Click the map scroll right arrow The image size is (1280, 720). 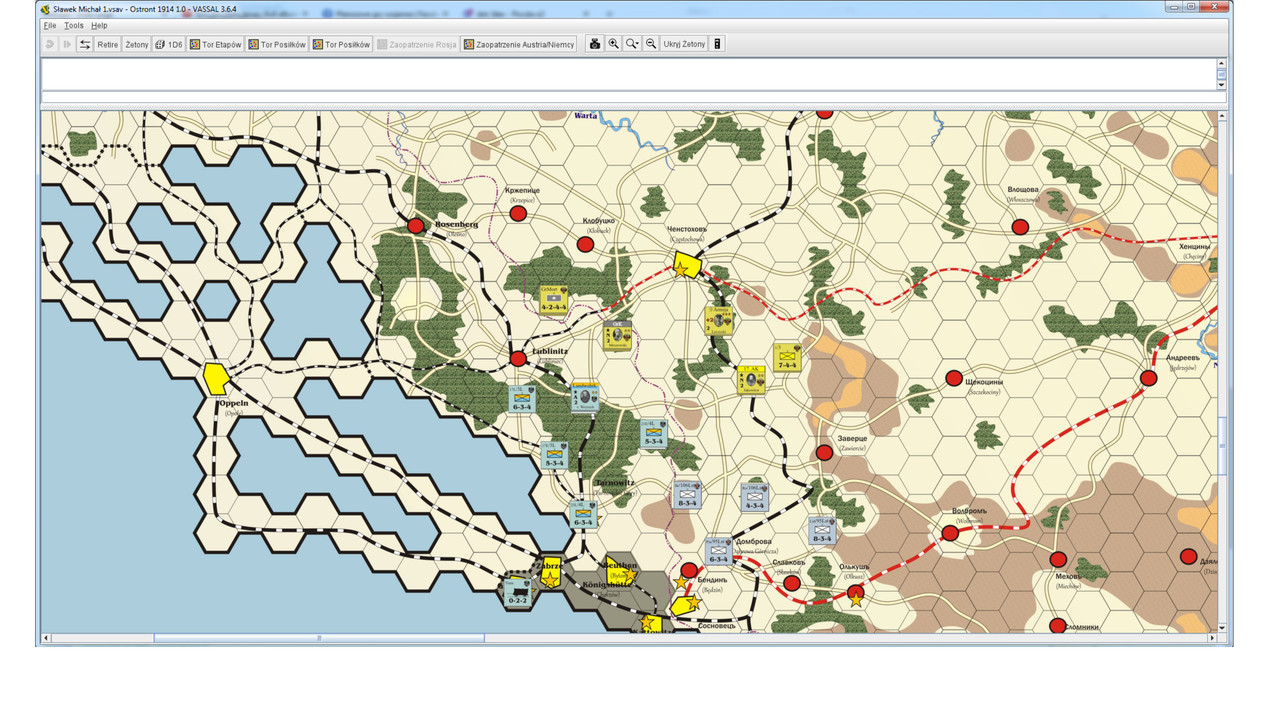[x=1212, y=637]
